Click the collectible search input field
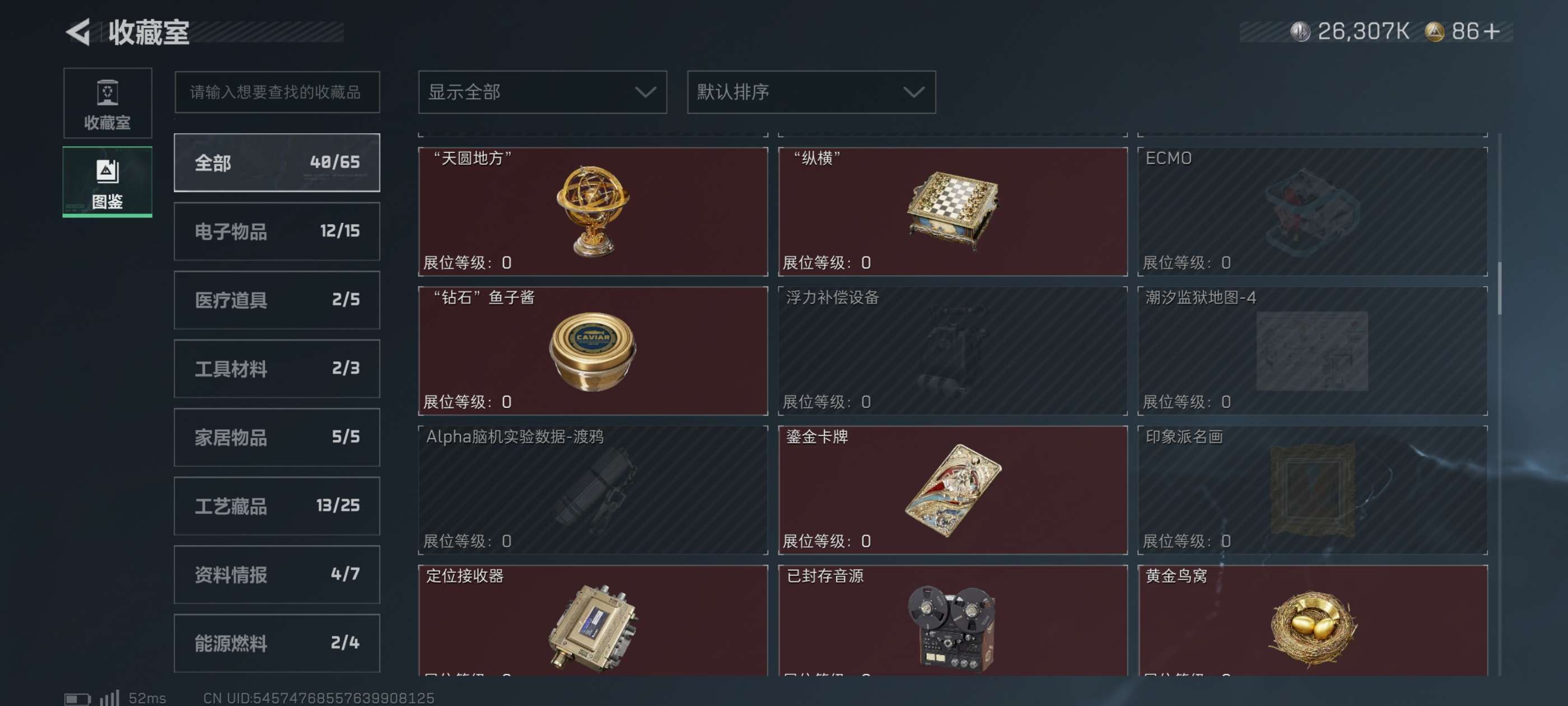 (x=277, y=92)
